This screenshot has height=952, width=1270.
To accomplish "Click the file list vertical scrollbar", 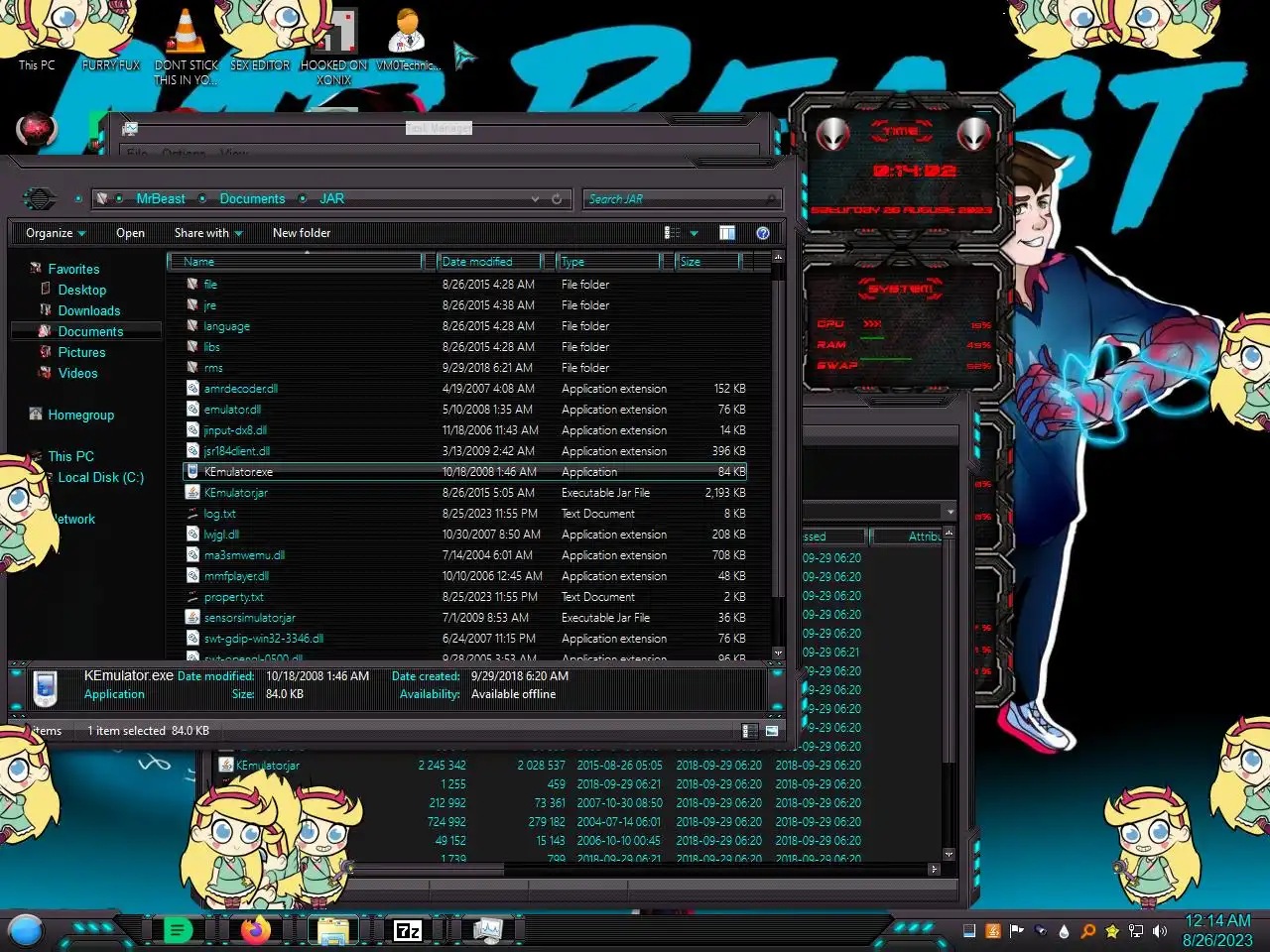I will 778,456.
